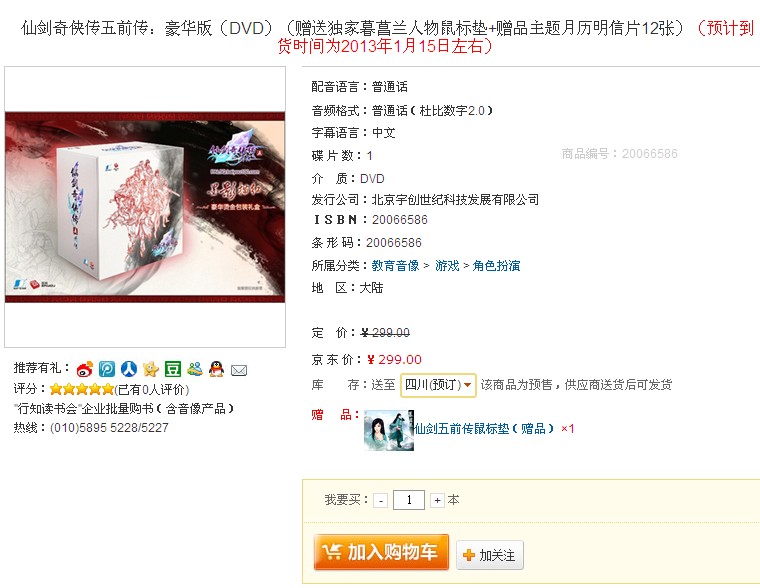Share via the blue P (Tencent Weibo) icon

[107, 369]
